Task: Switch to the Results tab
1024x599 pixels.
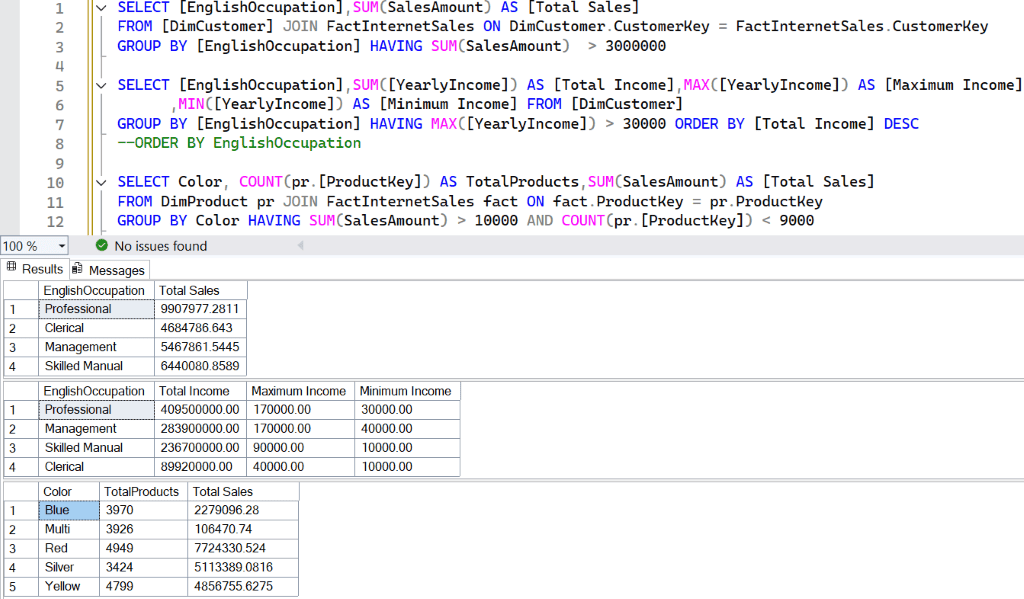Action: pos(42,269)
